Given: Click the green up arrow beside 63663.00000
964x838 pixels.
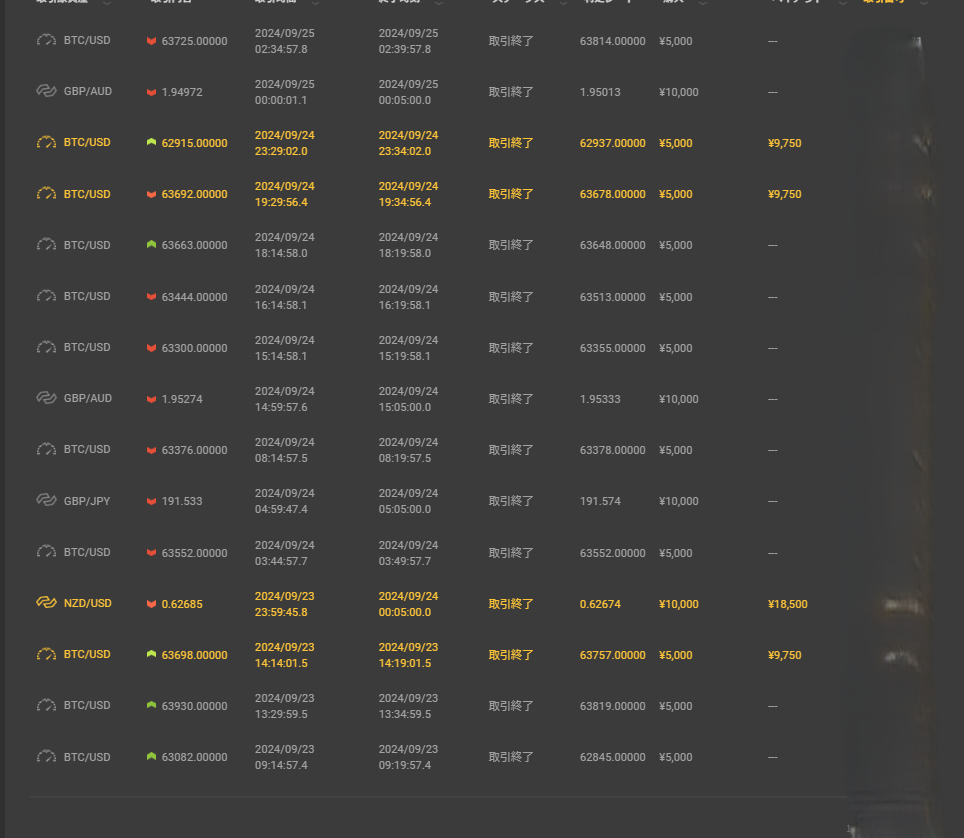Looking at the screenshot, I should coord(151,245).
